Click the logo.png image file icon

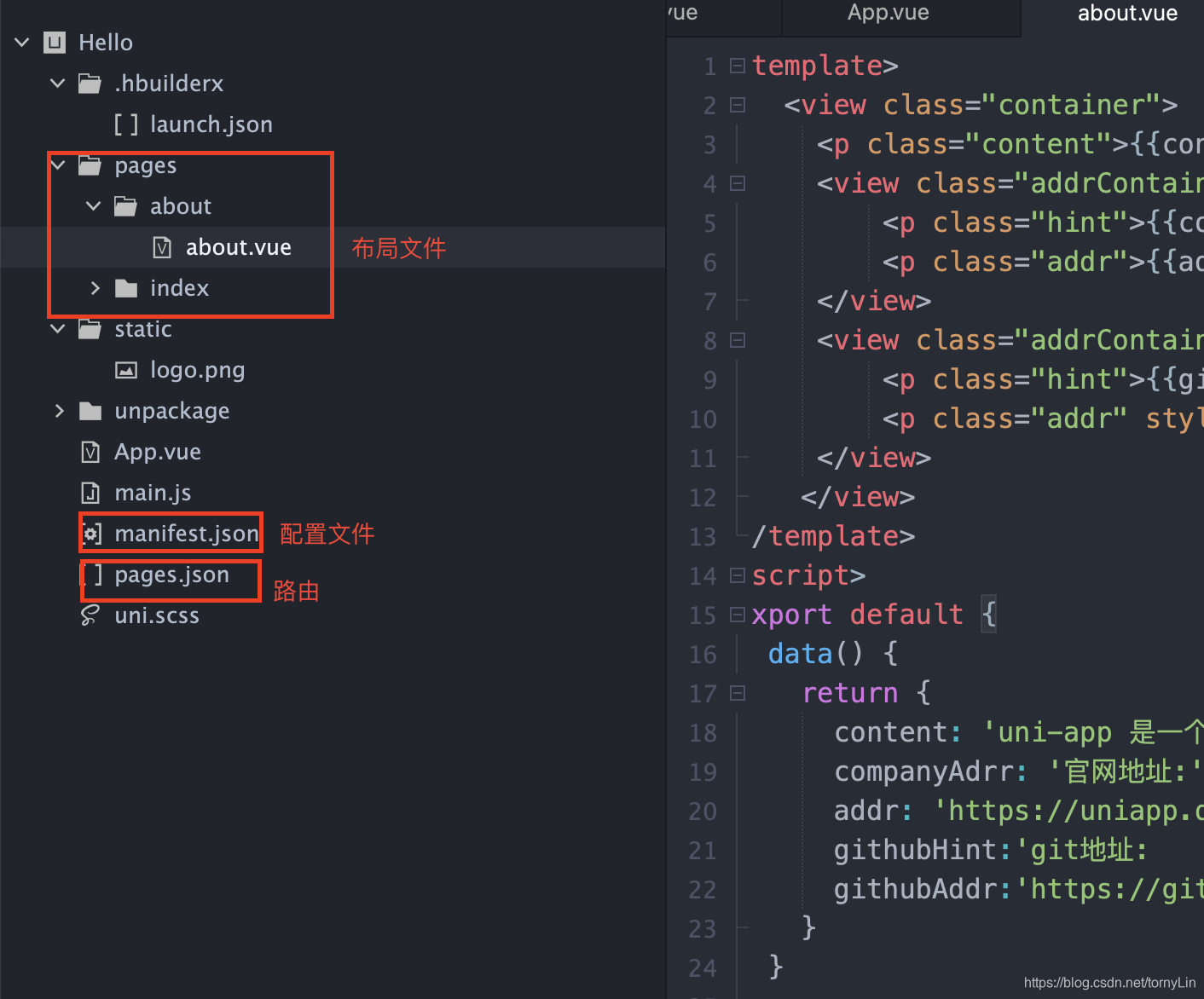126,370
